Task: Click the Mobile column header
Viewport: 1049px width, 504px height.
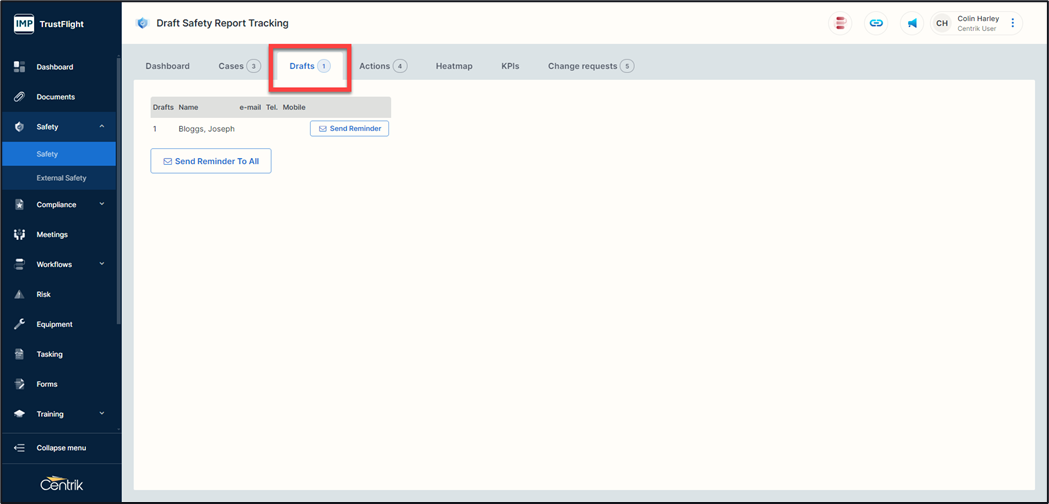Action: (x=294, y=107)
